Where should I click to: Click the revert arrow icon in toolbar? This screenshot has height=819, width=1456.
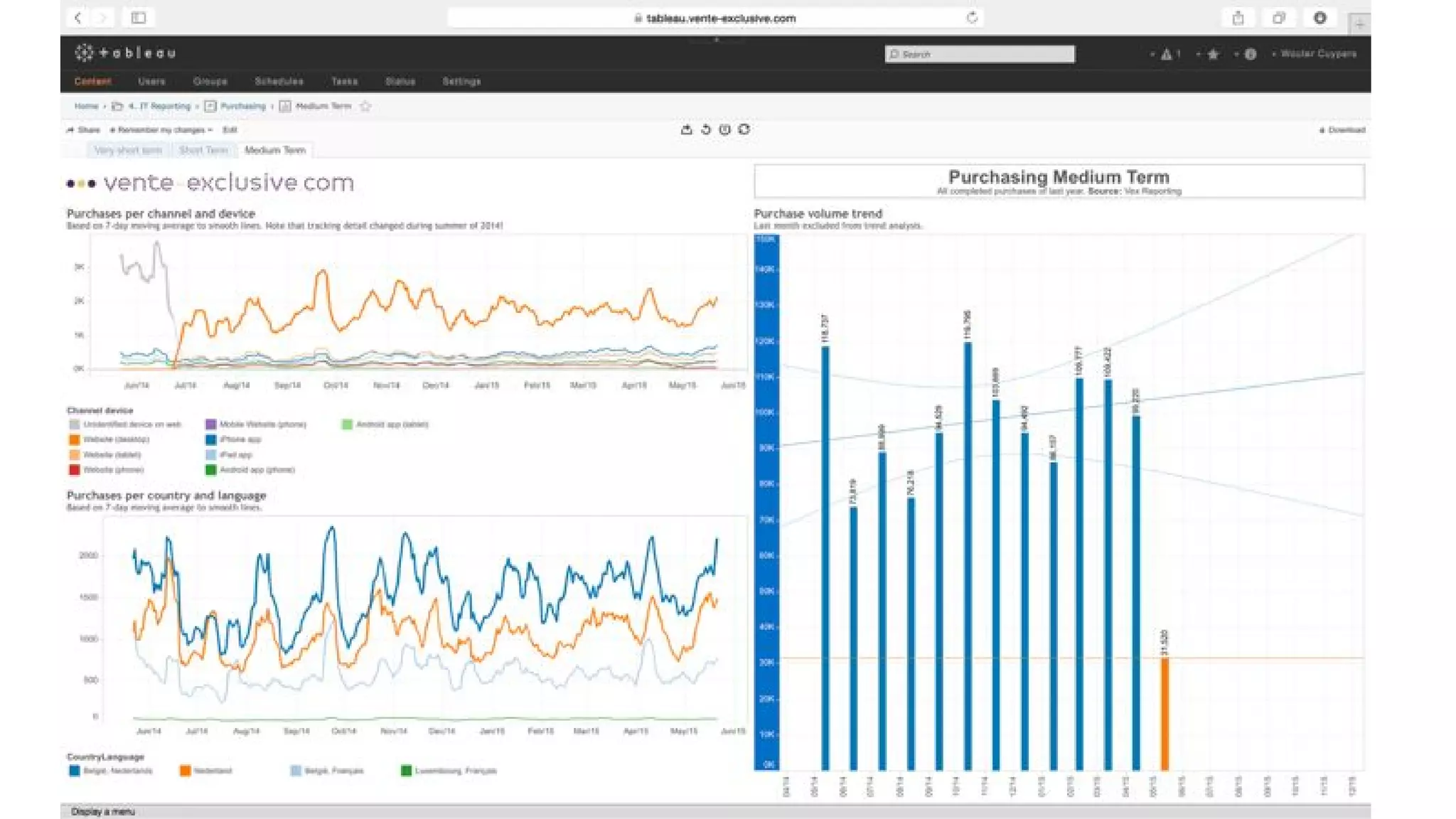[706, 129]
